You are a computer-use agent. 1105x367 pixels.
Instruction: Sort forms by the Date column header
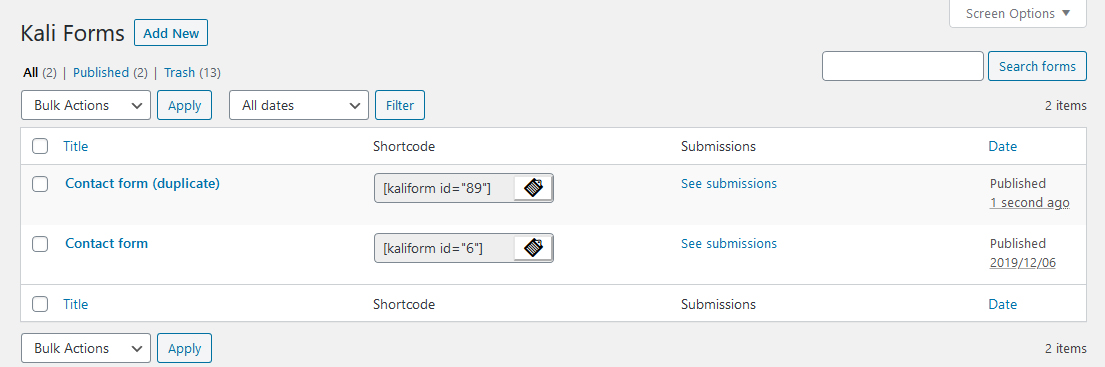point(1002,147)
